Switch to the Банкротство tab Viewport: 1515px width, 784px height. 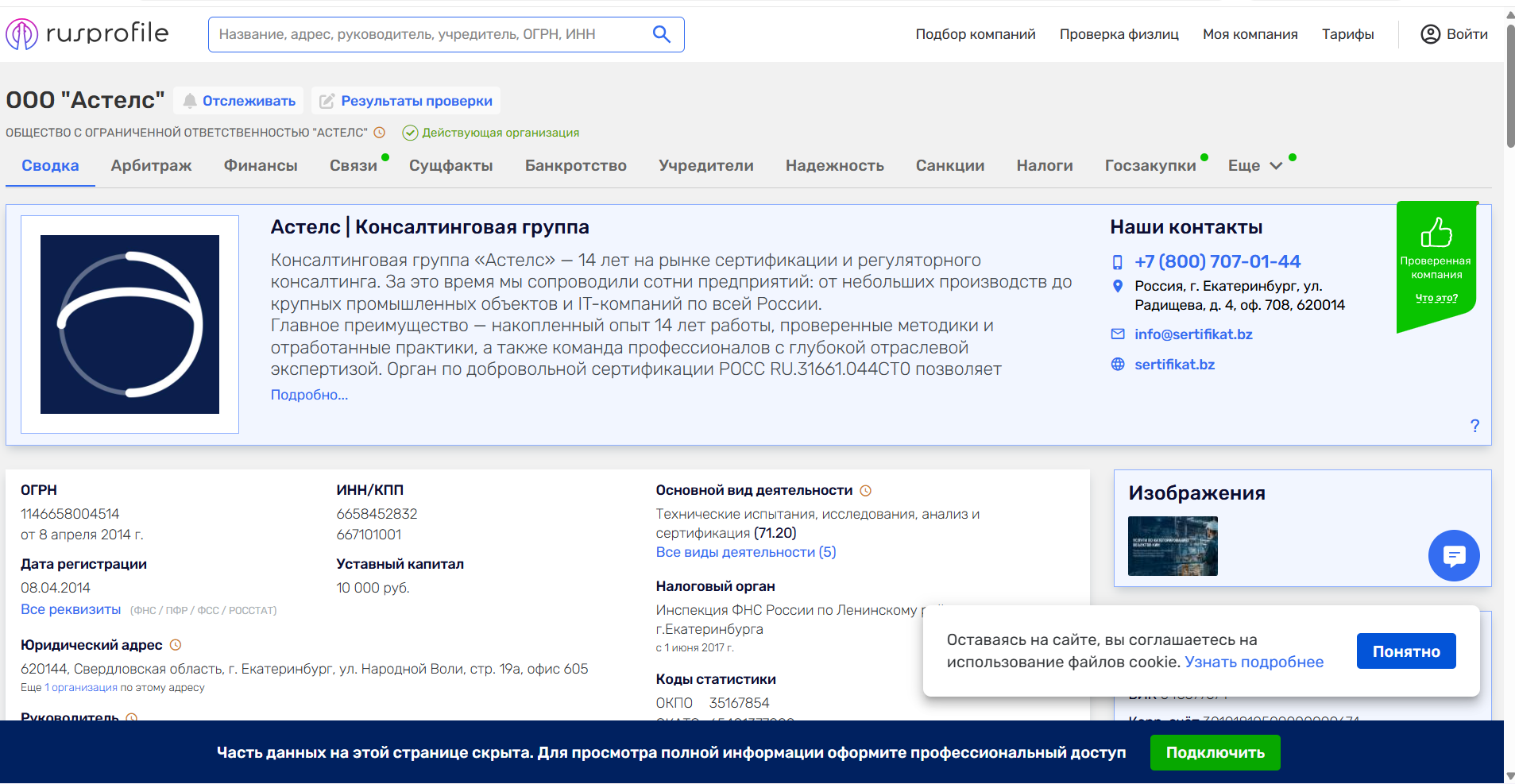click(x=575, y=165)
